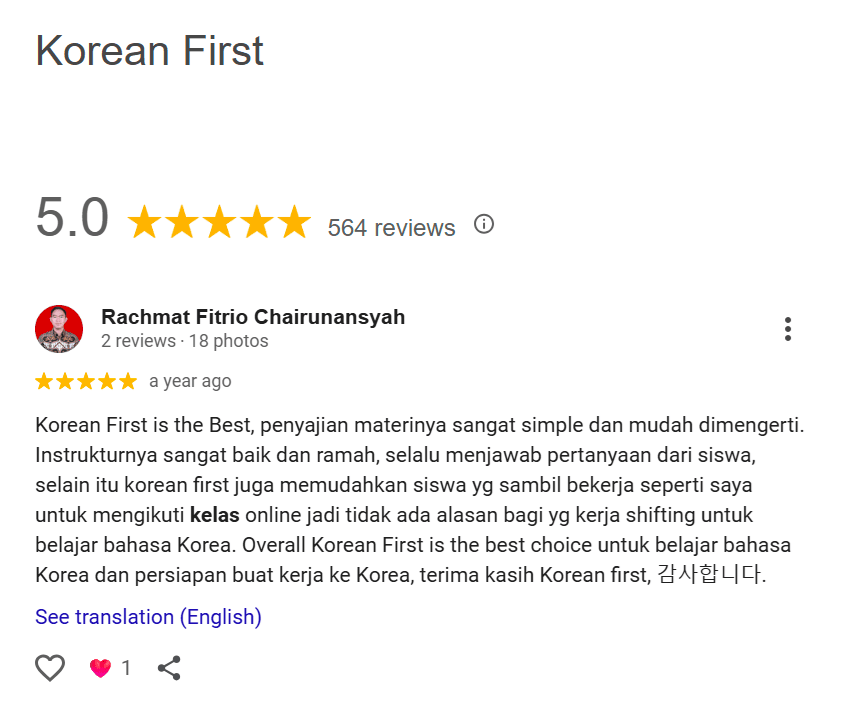Viewport: 856px width, 721px height.
Task: Click the reviewer's five-star rating row
Action: 86,381
